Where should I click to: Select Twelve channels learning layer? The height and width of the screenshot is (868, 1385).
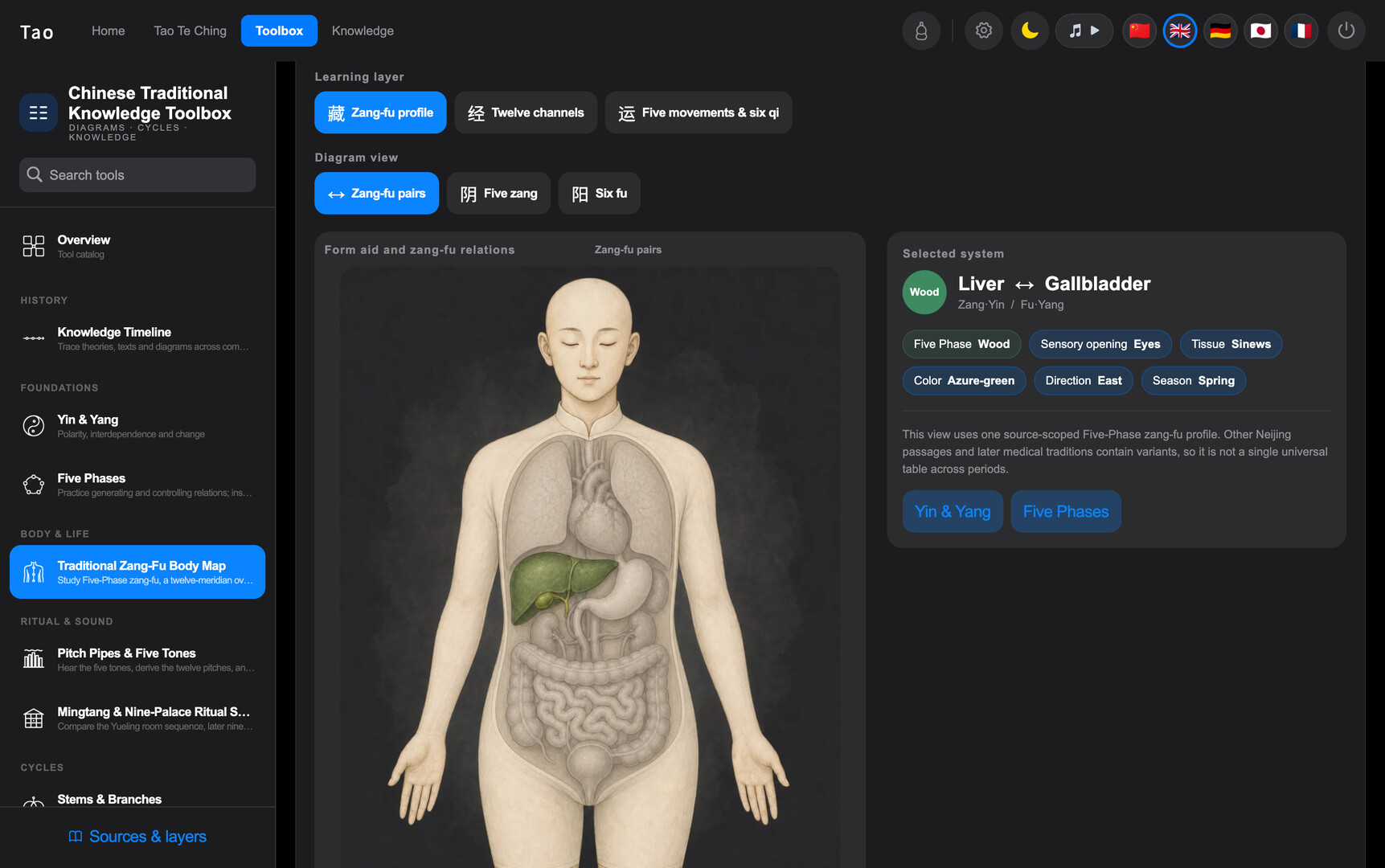[x=526, y=113]
